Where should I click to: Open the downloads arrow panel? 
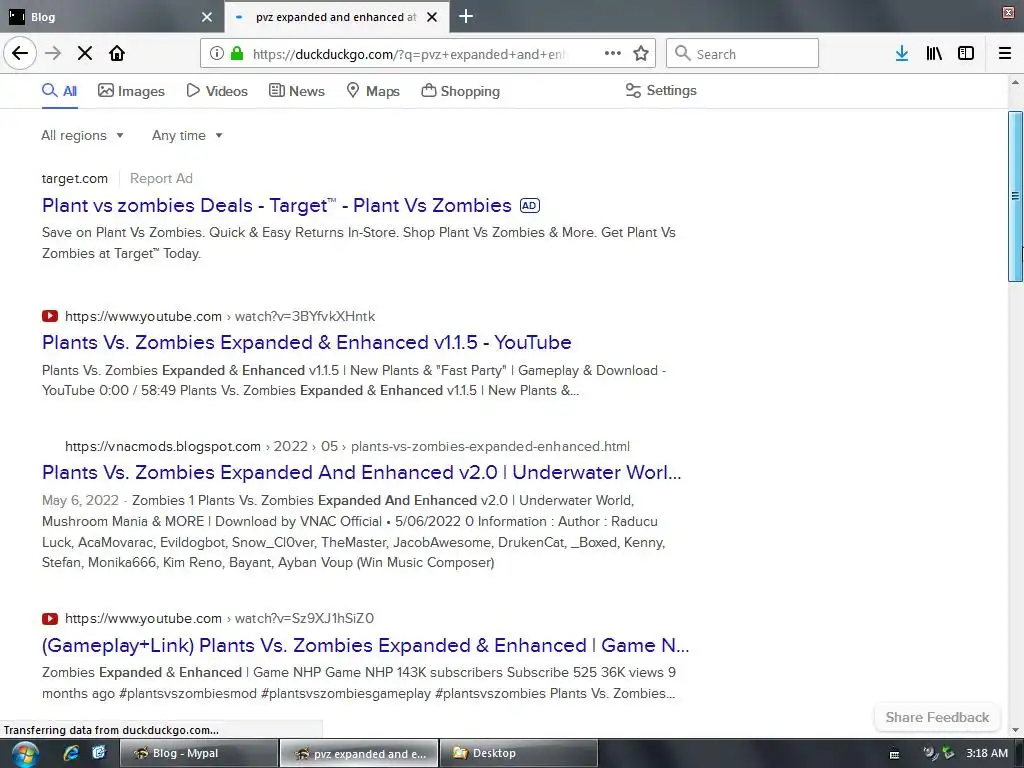tap(902, 54)
